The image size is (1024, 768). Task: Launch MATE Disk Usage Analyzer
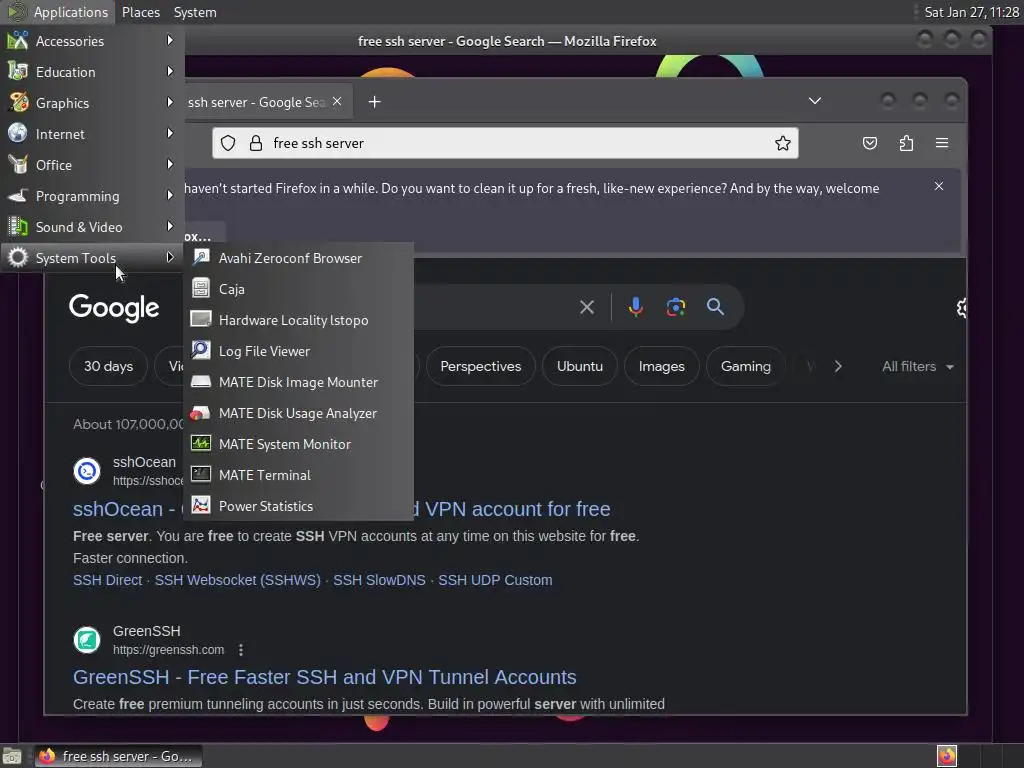pyautogui.click(x=298, y=413)
